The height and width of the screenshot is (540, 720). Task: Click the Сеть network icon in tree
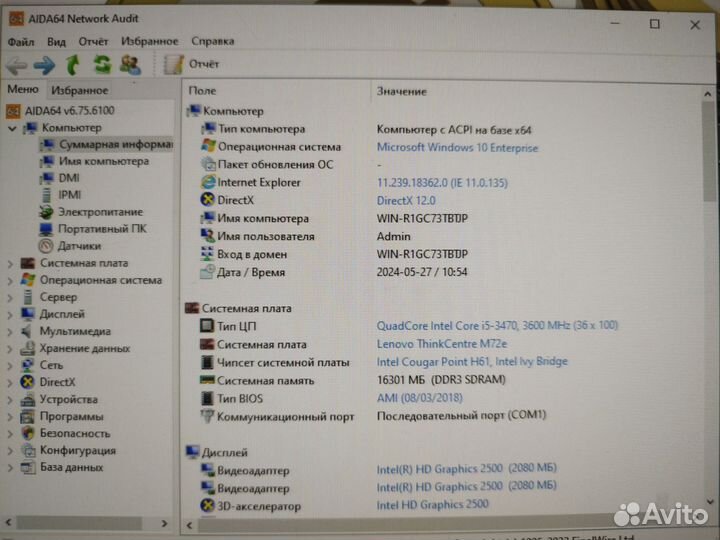click(28, 366)
